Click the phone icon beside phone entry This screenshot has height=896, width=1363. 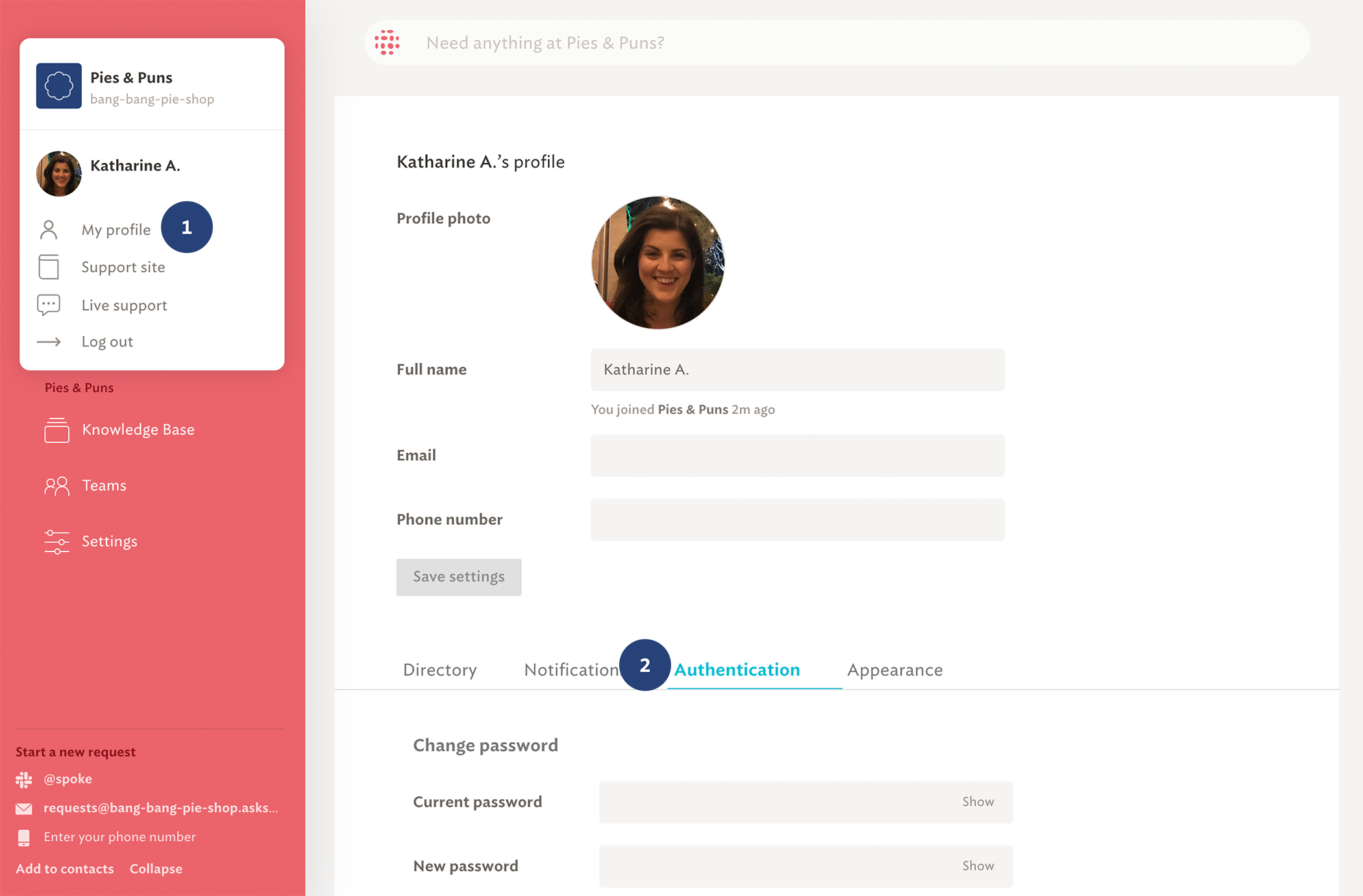pyautogui.click(x=24, y=838)
